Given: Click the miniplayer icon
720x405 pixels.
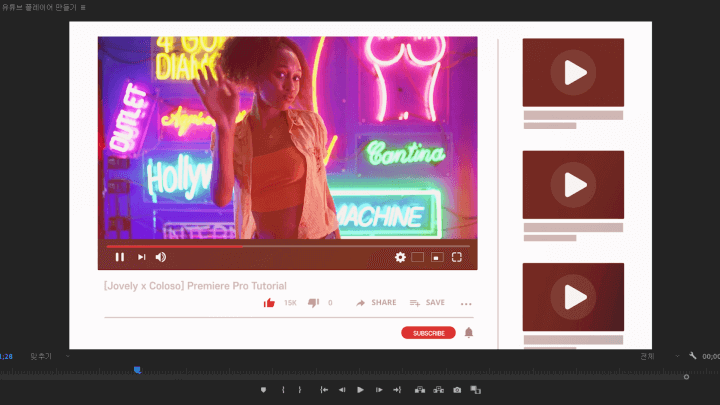Looking at the screenshot, I should pyautogui.click(x=437, y=257).
